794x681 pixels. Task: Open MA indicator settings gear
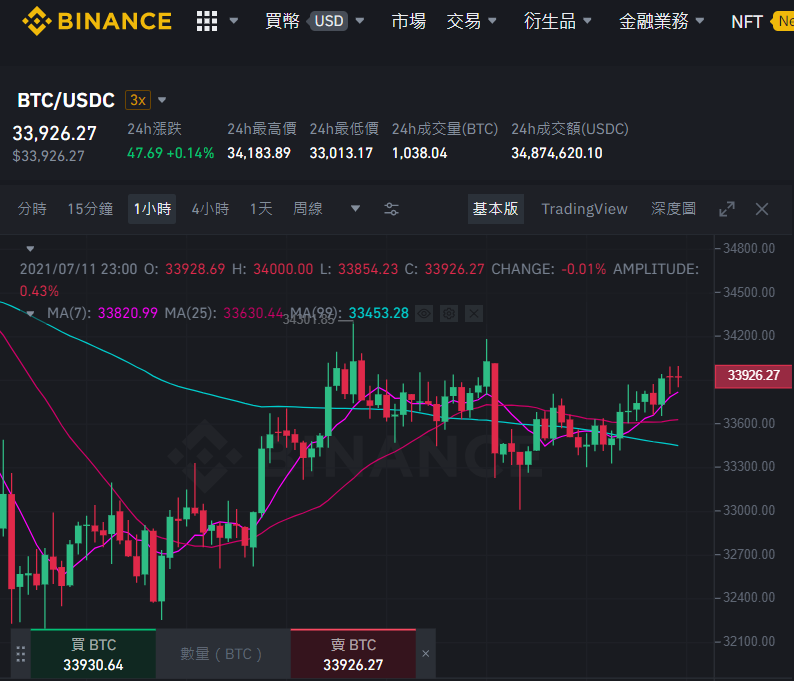pos(449,314)
